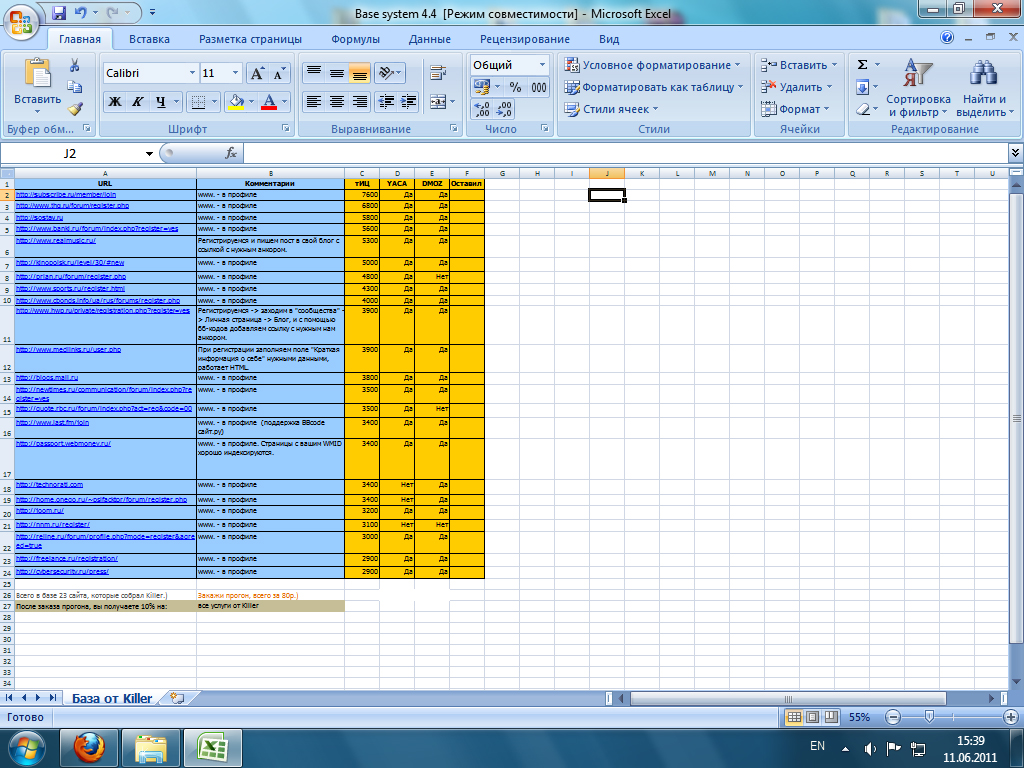This screenshot has height=768, width=1024.
Task: Increase font size with the large A button
Action: (257, 73)
